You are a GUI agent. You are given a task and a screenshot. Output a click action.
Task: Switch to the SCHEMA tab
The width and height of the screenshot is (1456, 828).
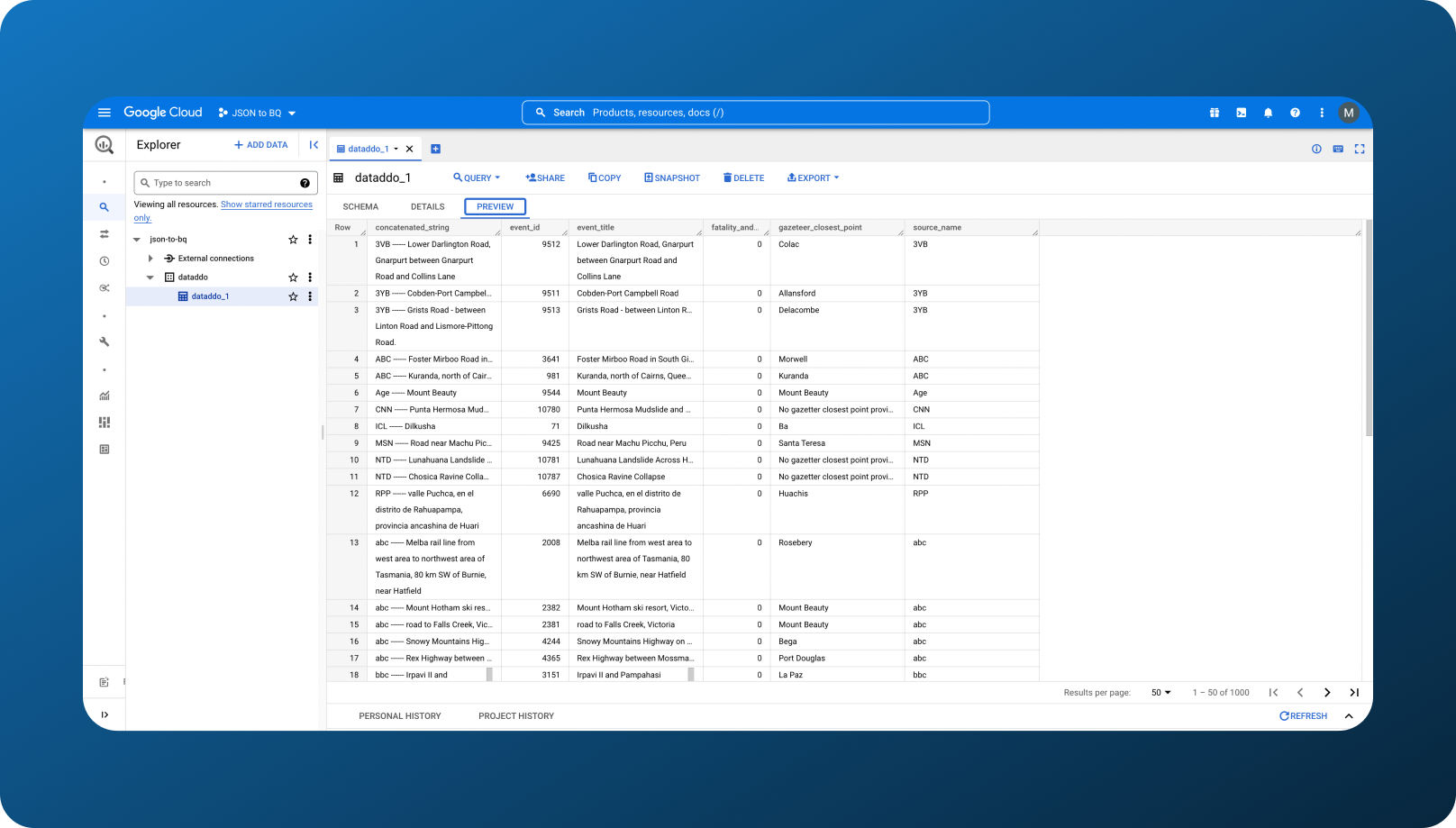[x=359, y=206]
